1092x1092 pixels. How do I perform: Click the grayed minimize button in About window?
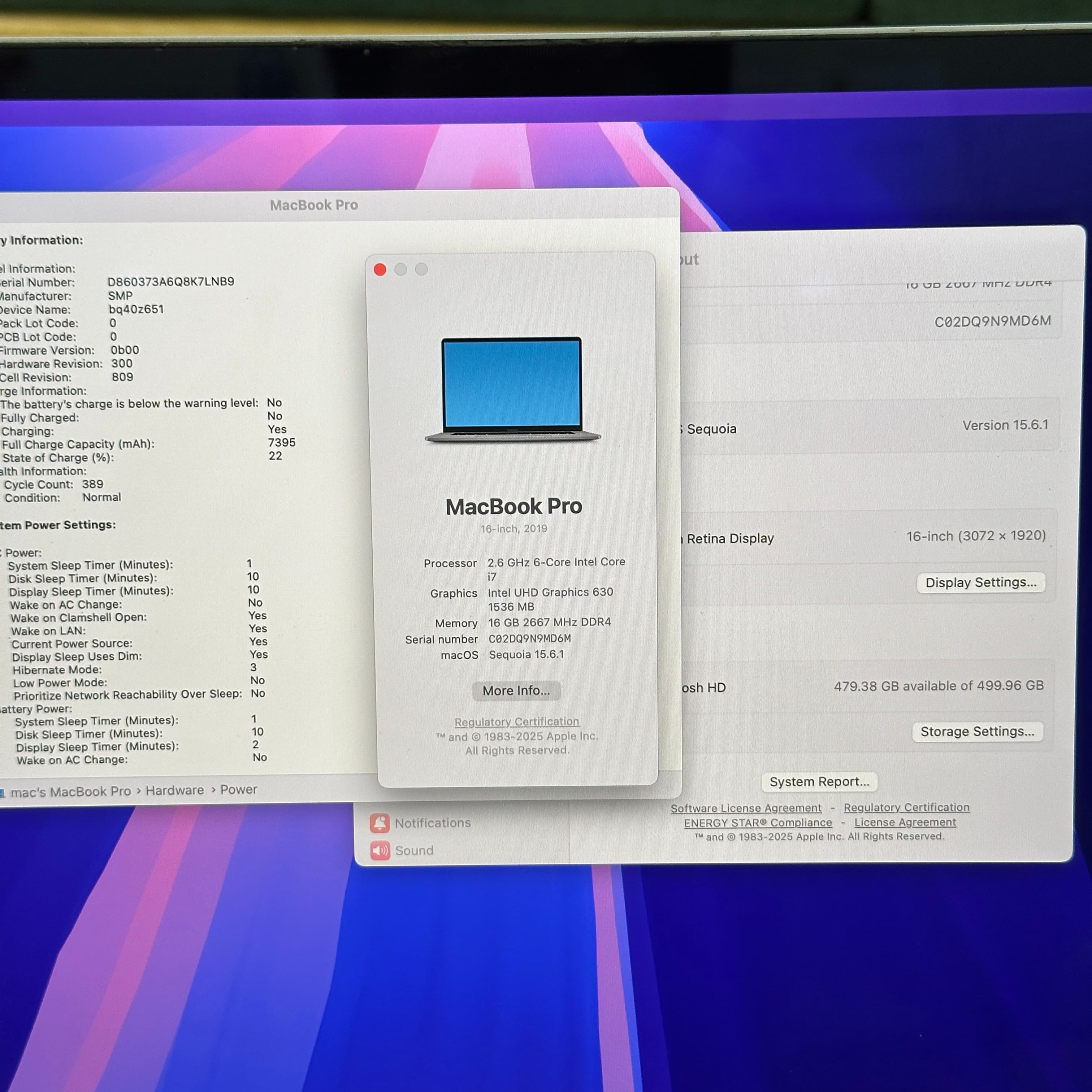(x=401, y=270)
